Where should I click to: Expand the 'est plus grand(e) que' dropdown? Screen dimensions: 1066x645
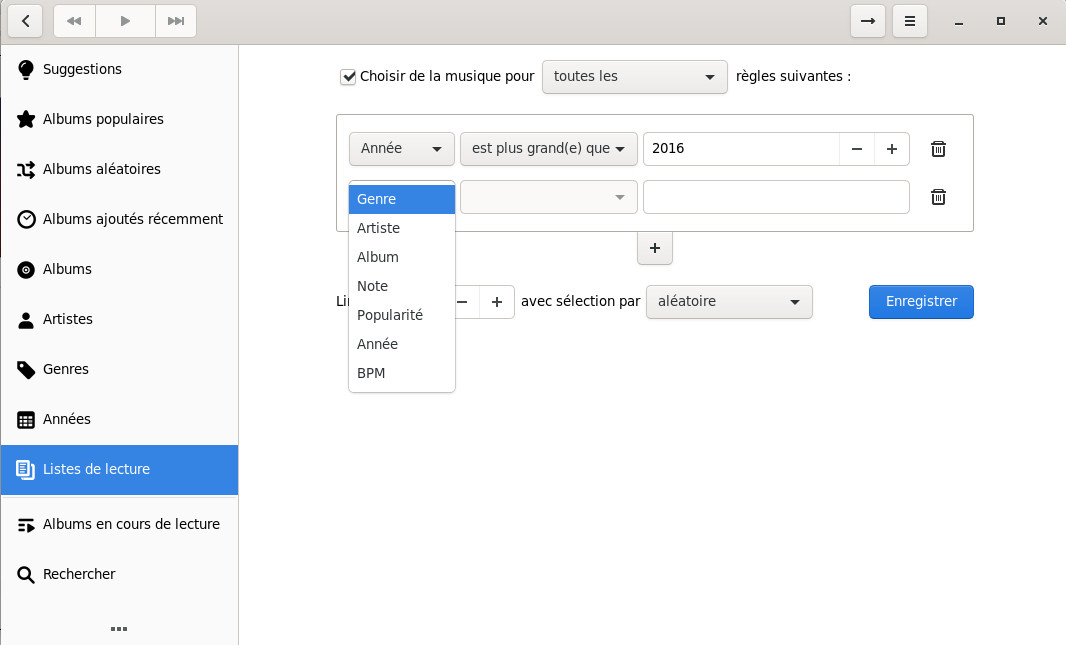548,149
